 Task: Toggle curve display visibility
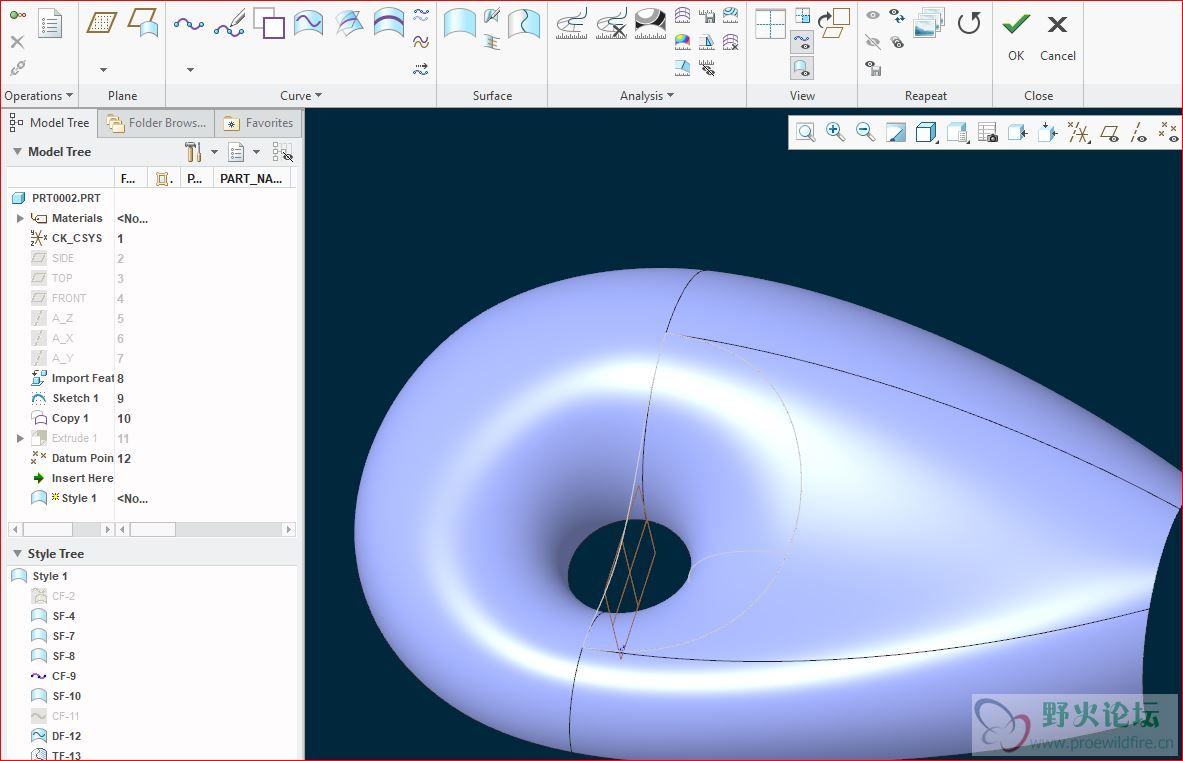pyautogui.click(x=802, y=42)
